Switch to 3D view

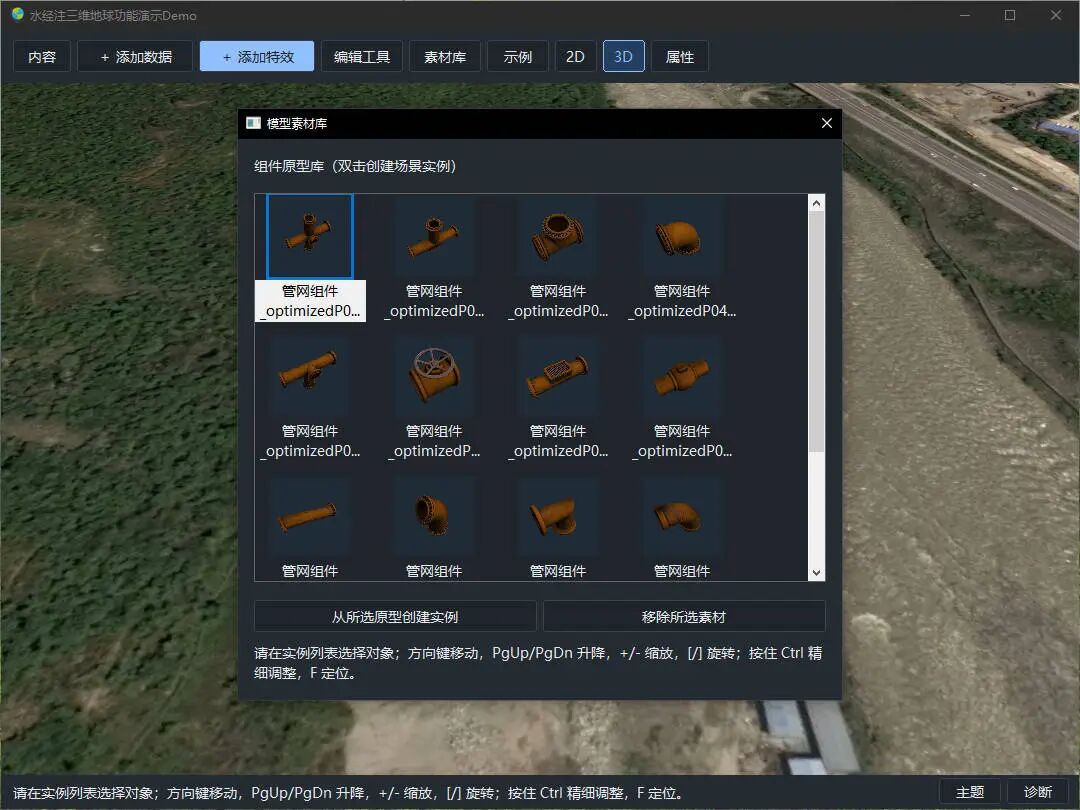(x=623, y=56)
